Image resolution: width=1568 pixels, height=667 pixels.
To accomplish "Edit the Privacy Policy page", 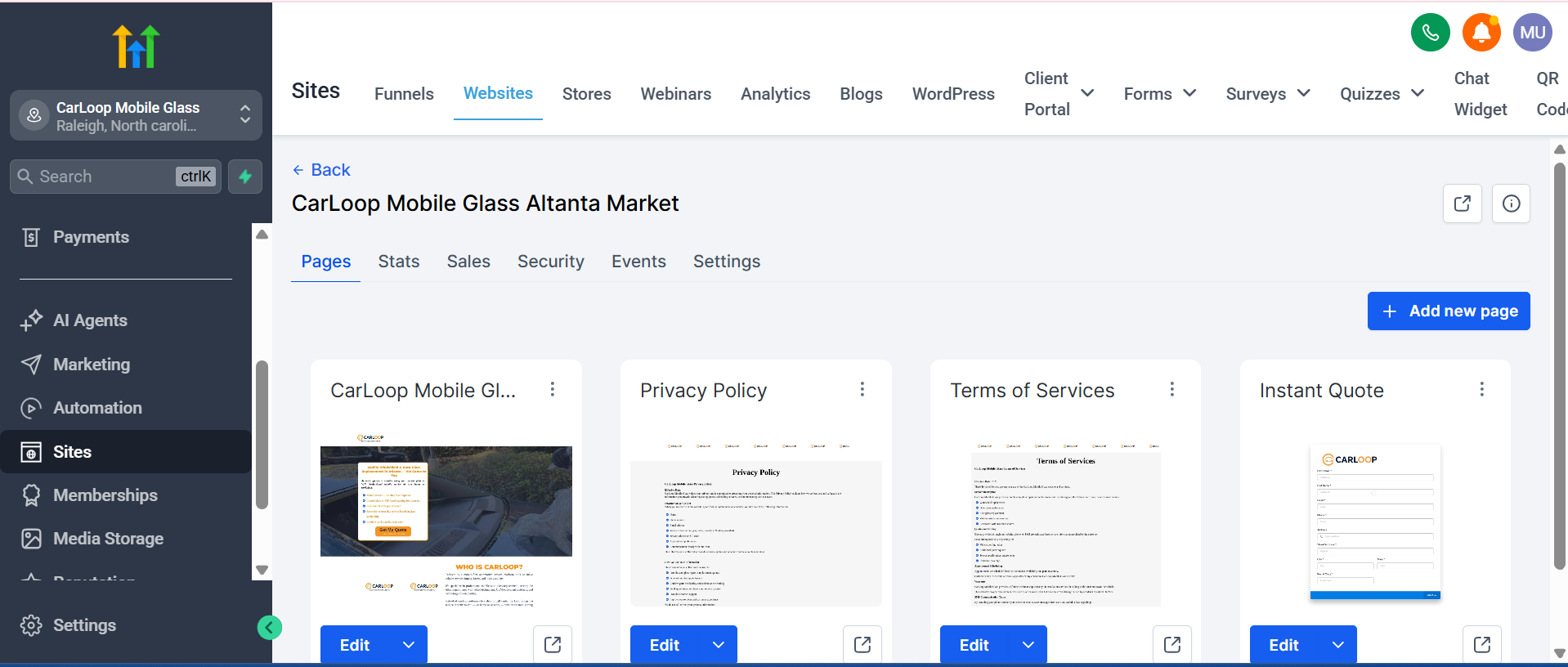I will pos(665,645).
